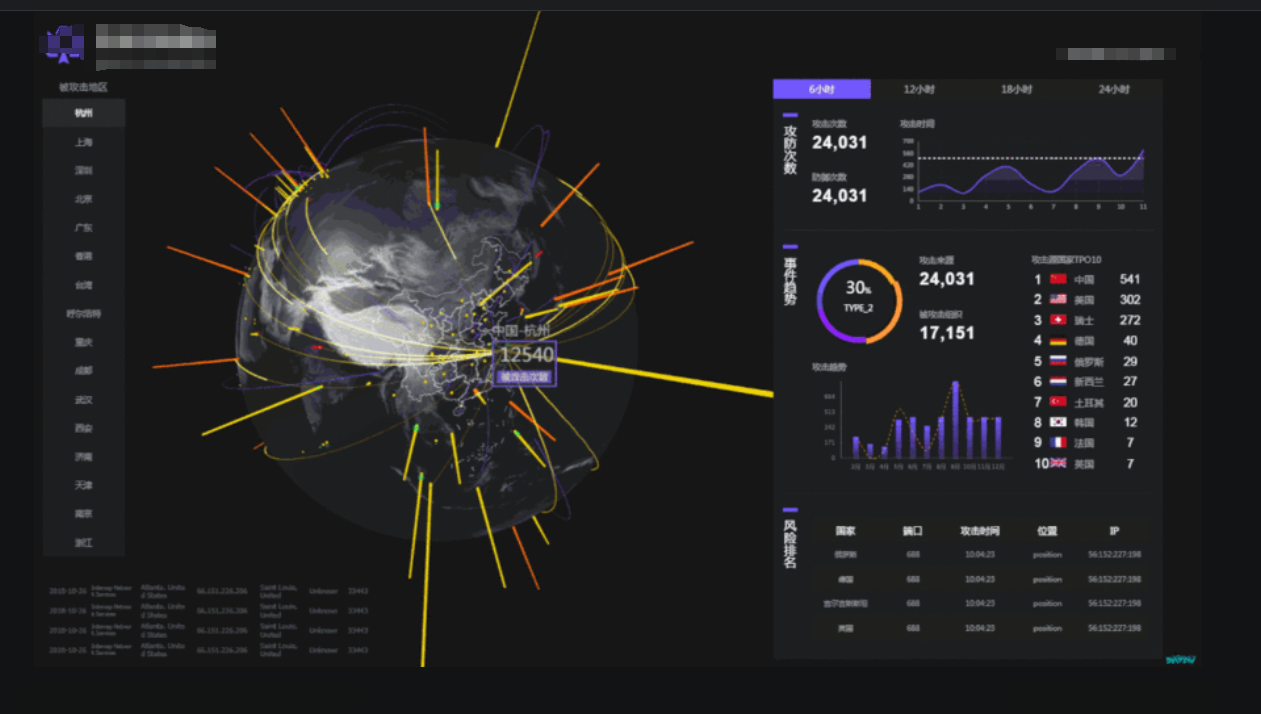Click the Germany flag icon

click(x=1058, y=341)
